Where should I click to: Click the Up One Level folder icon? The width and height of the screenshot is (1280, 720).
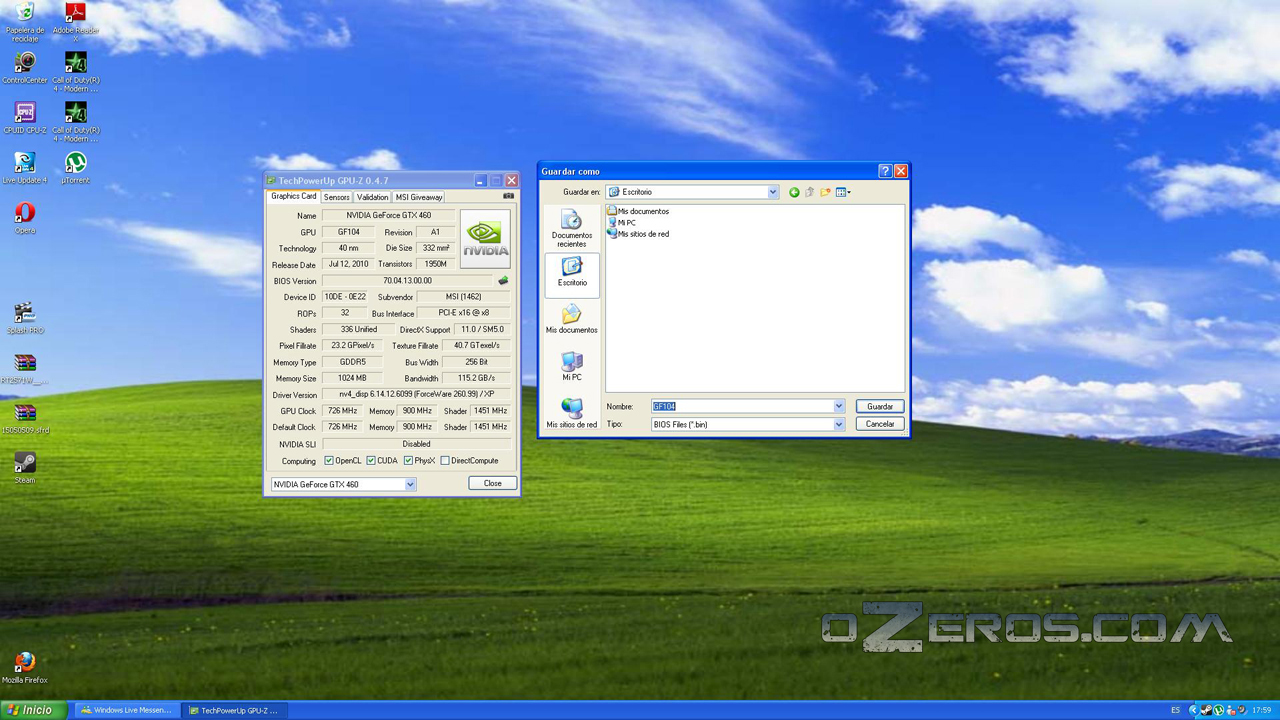(810, 192)
